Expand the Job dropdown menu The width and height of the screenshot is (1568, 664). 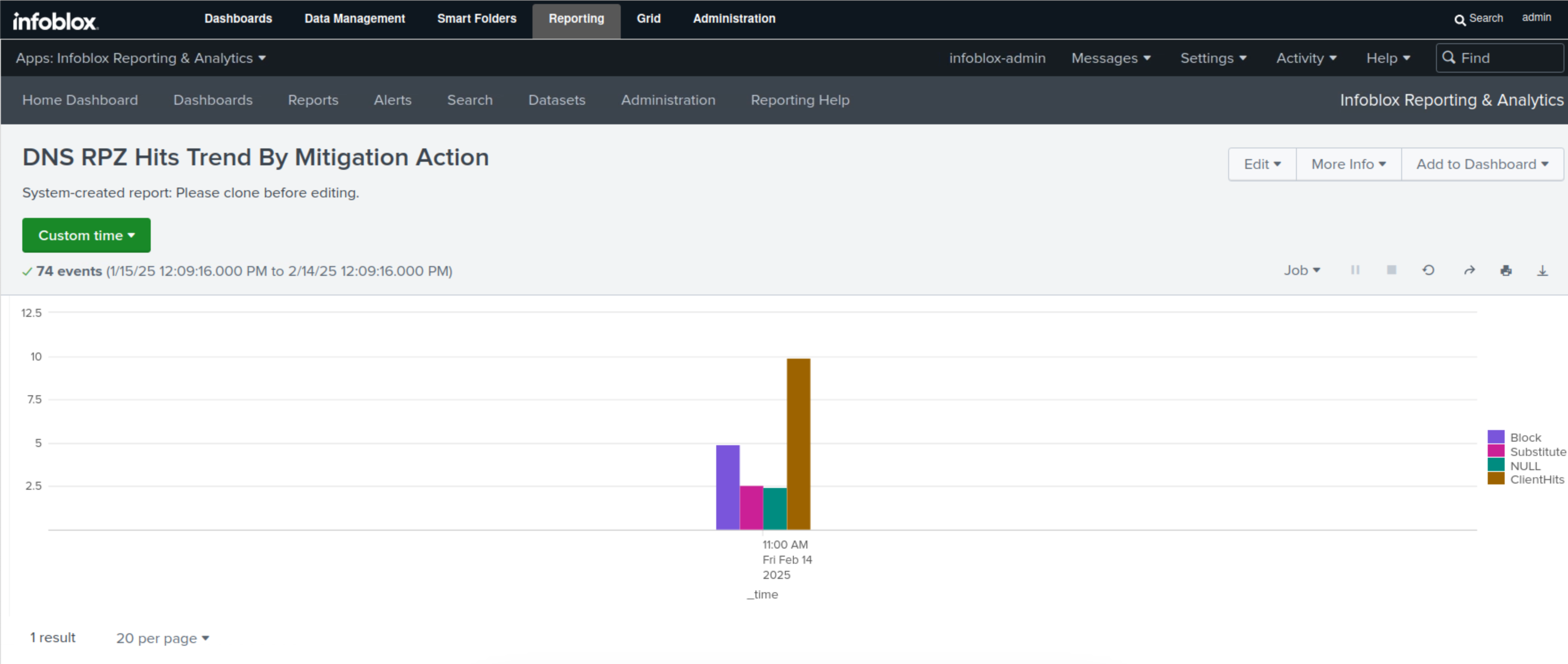click(x=1302, y=271)
